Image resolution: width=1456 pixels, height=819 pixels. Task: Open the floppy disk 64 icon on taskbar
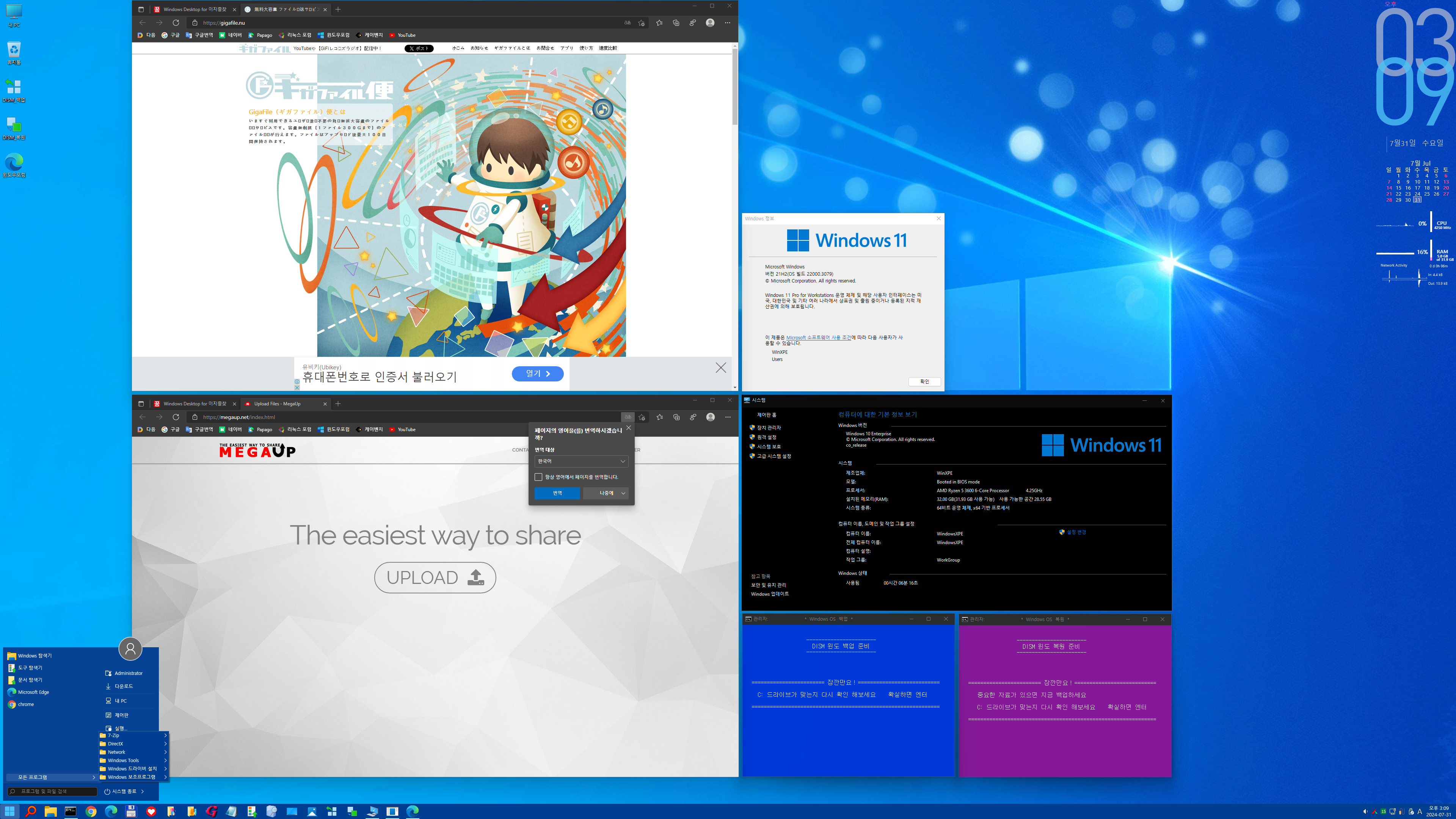[x=131, y=811]
